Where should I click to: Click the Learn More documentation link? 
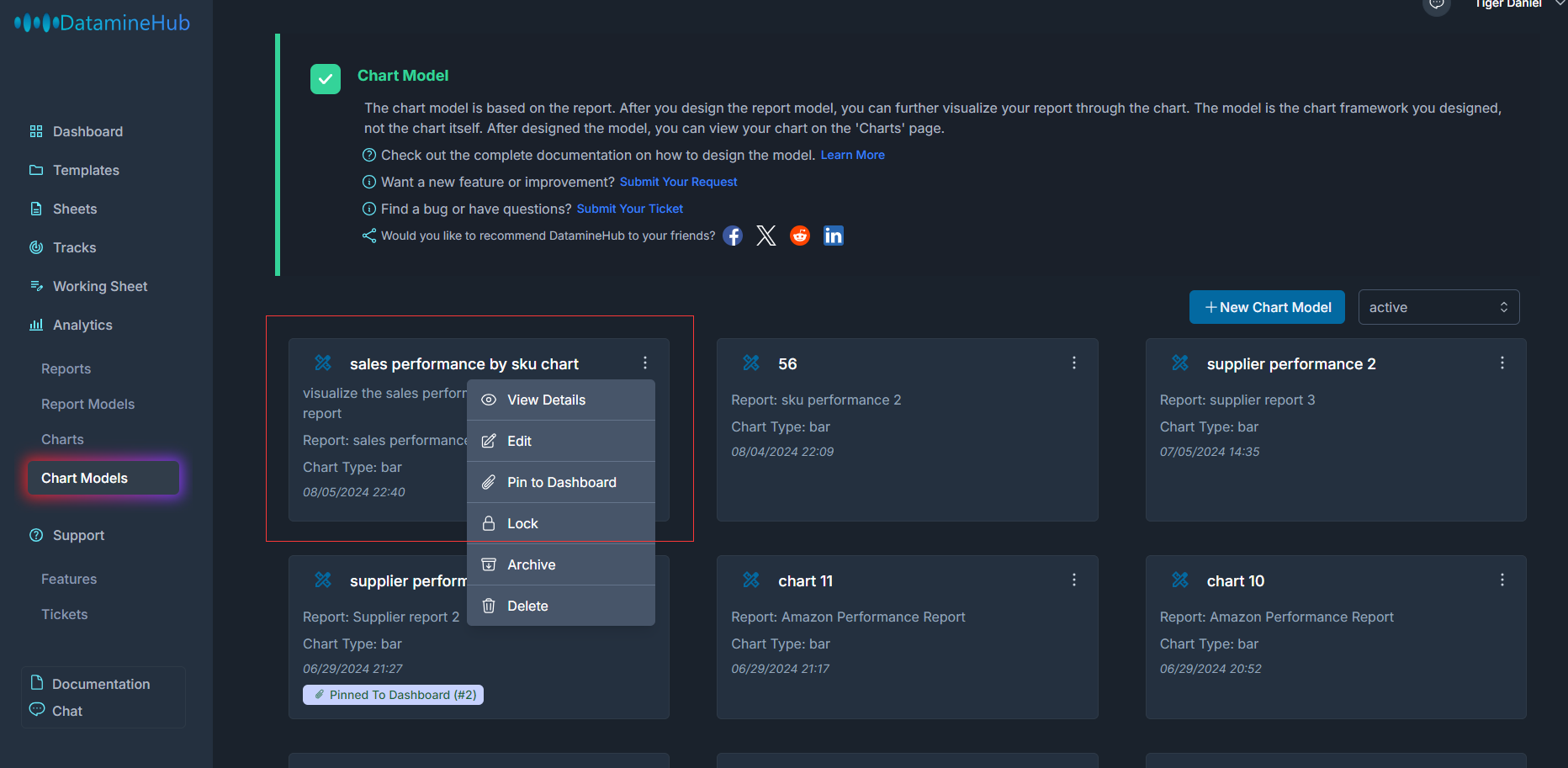[x=852, y=155]
